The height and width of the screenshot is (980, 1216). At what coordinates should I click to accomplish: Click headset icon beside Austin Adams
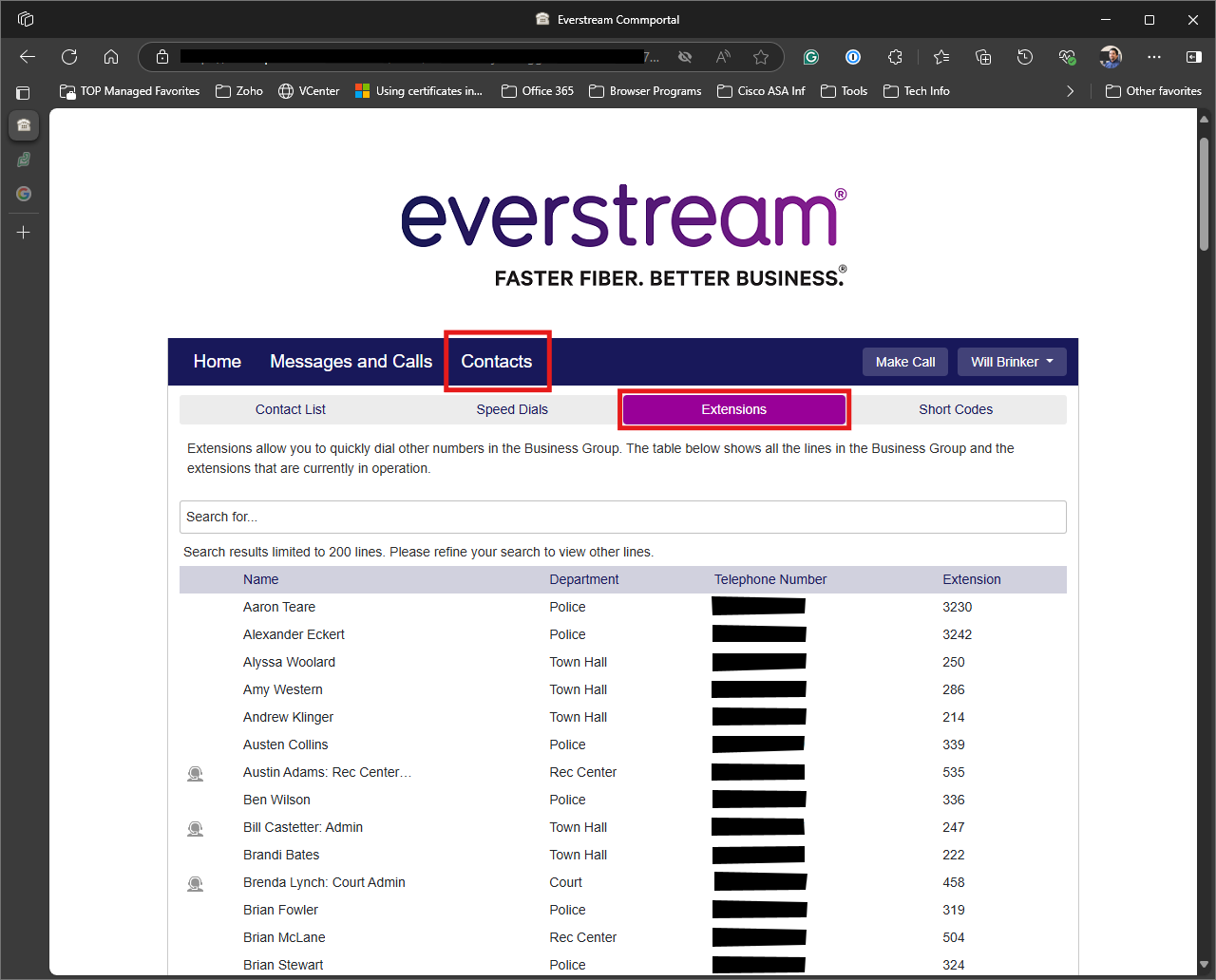click(x=195, y=774)
